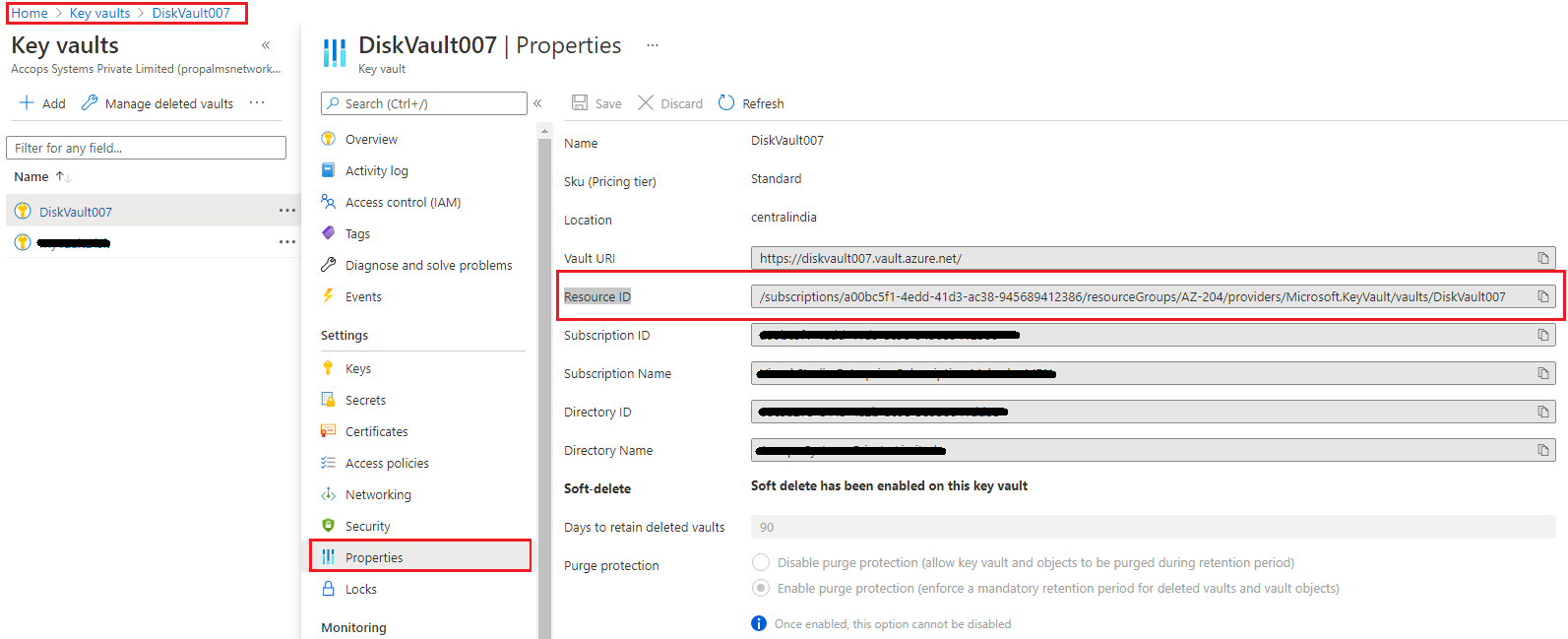Copy the Directory ID value
The height and width of the screenshot is (639, 1568).
click(1542, 412)
